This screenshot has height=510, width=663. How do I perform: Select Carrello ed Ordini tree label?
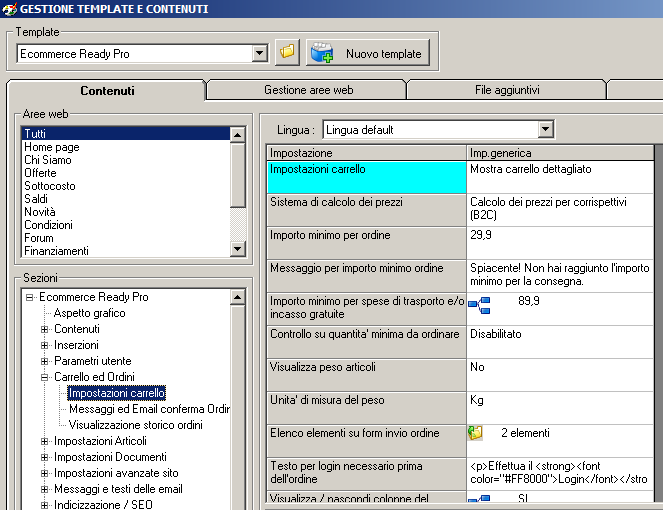pos(94,377)
